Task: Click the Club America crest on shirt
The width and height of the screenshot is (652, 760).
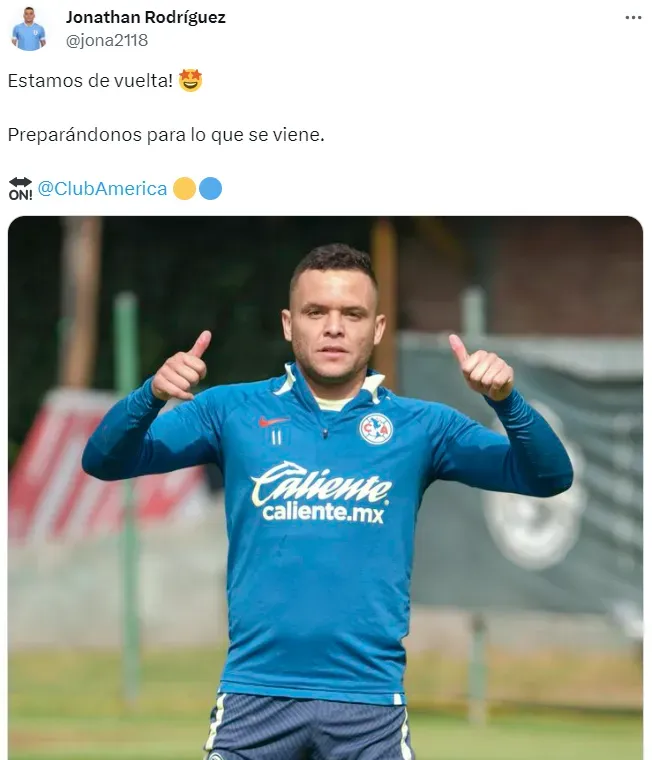Action: [x=376, y=428]
